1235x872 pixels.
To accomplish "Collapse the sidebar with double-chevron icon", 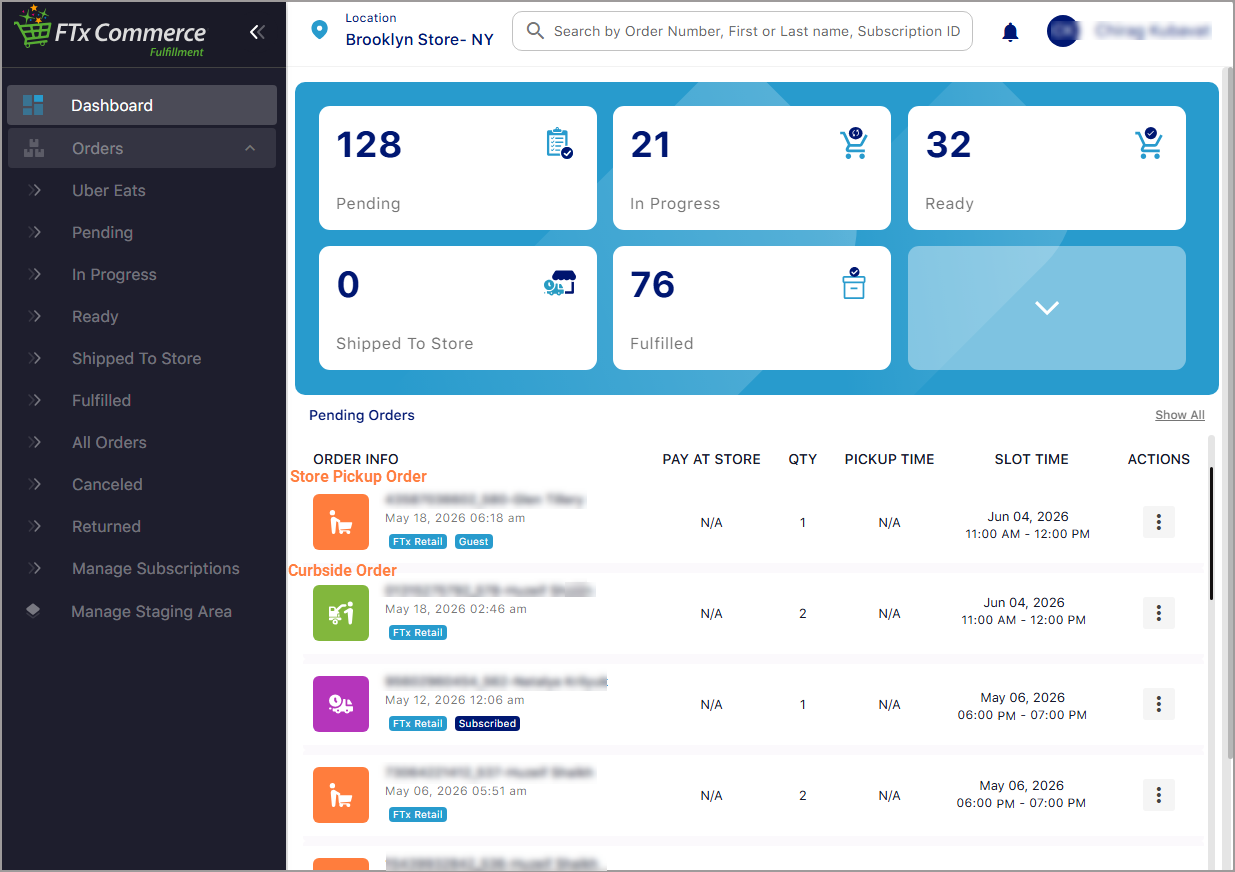I will (257, 32).
